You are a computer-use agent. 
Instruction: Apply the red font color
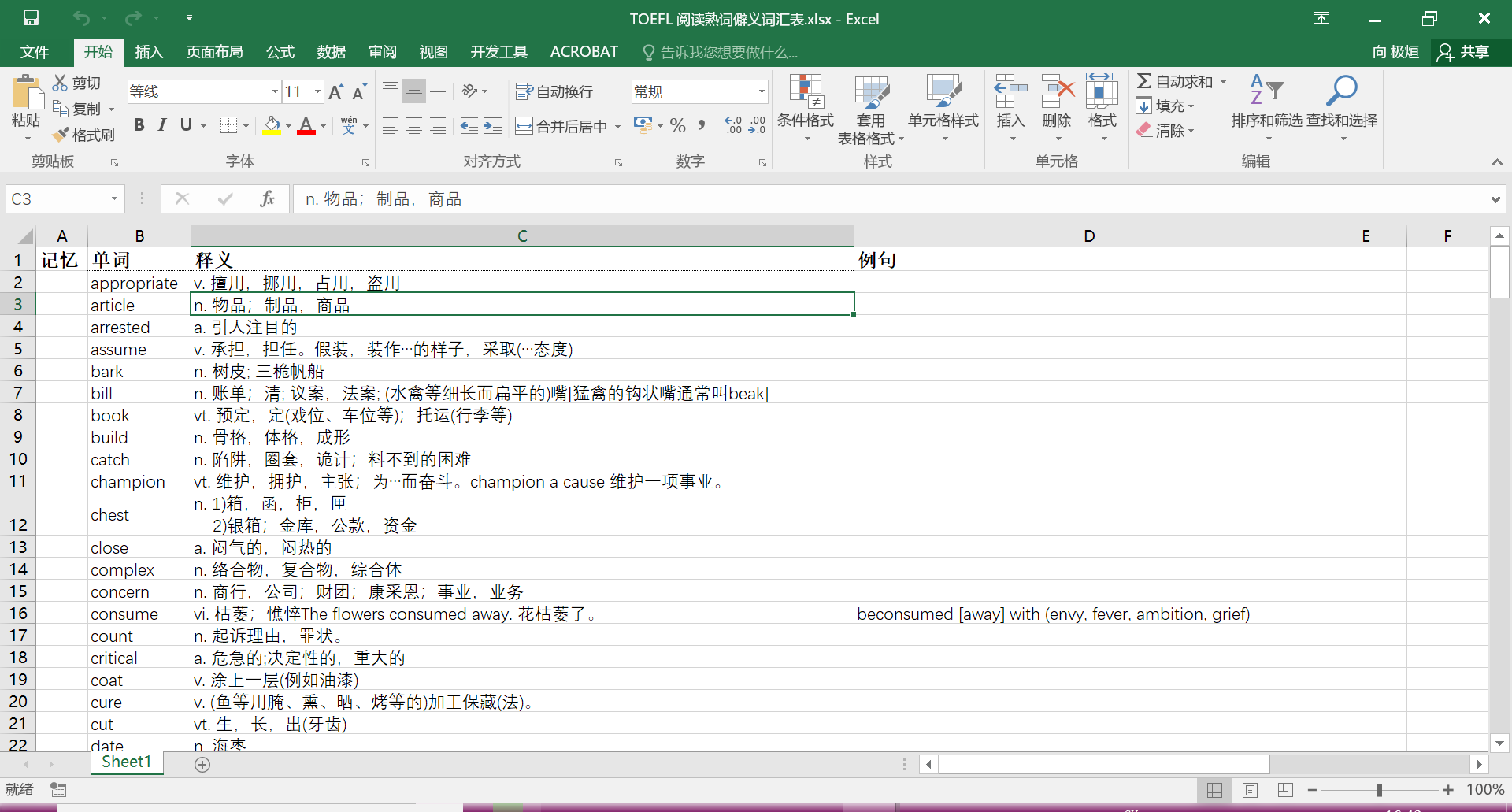point(306,125)
